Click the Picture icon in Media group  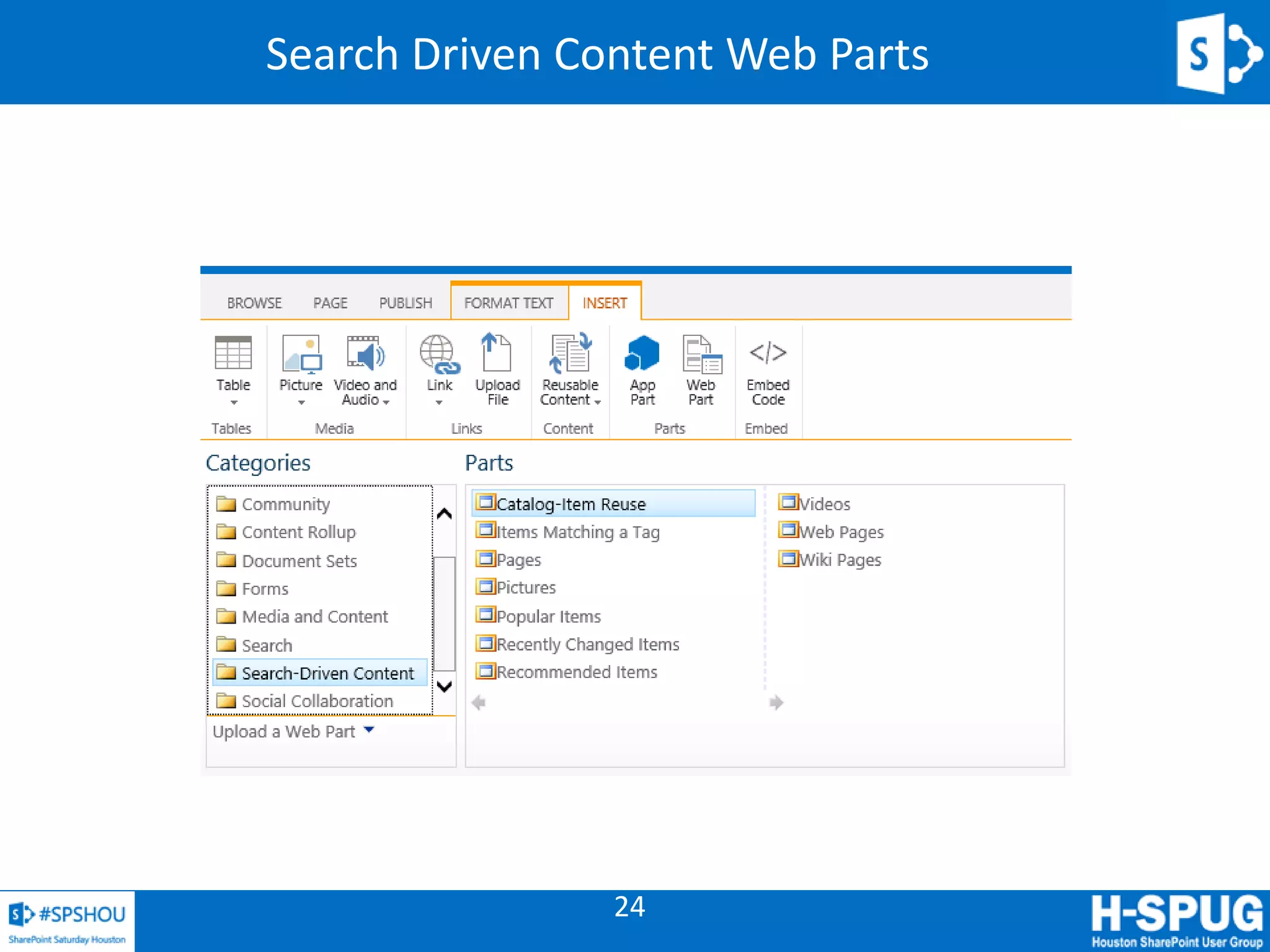pos(302,354)
